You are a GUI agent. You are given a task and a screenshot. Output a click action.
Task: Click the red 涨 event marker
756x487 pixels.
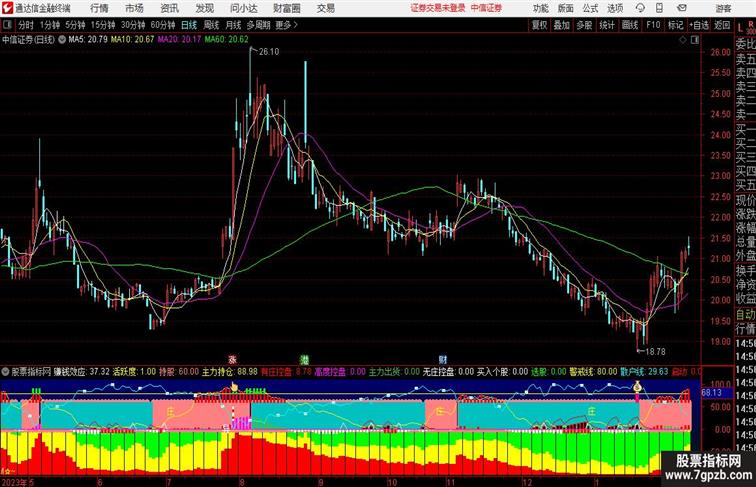click(232, 360)
